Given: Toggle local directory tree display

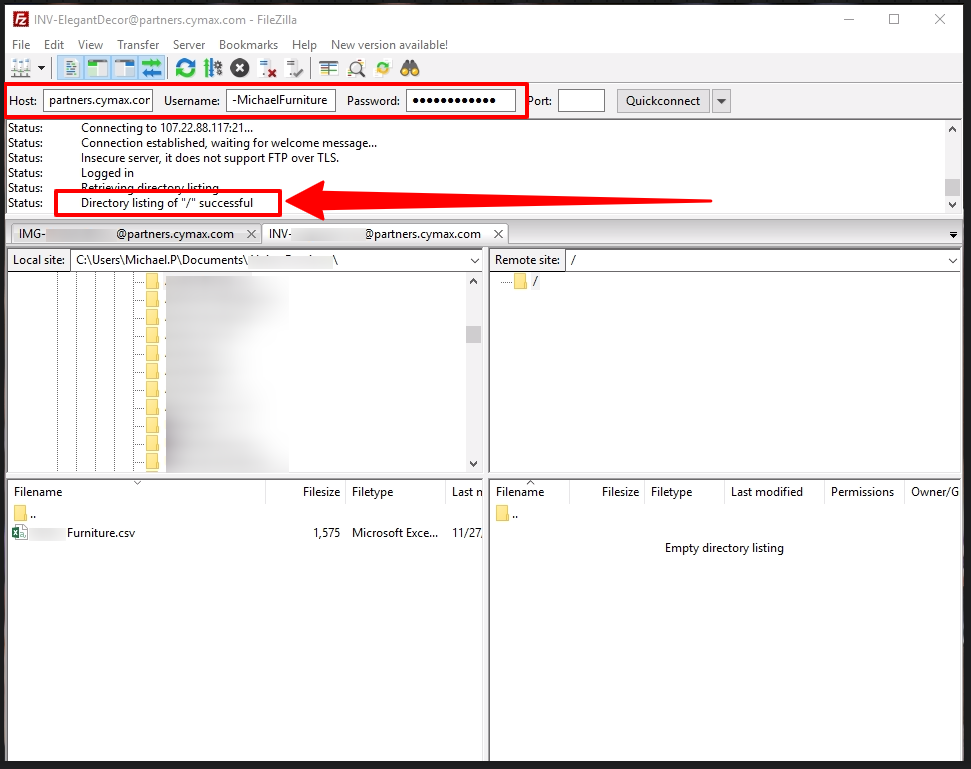Looking at the screenshot, I should coord(98,68).
